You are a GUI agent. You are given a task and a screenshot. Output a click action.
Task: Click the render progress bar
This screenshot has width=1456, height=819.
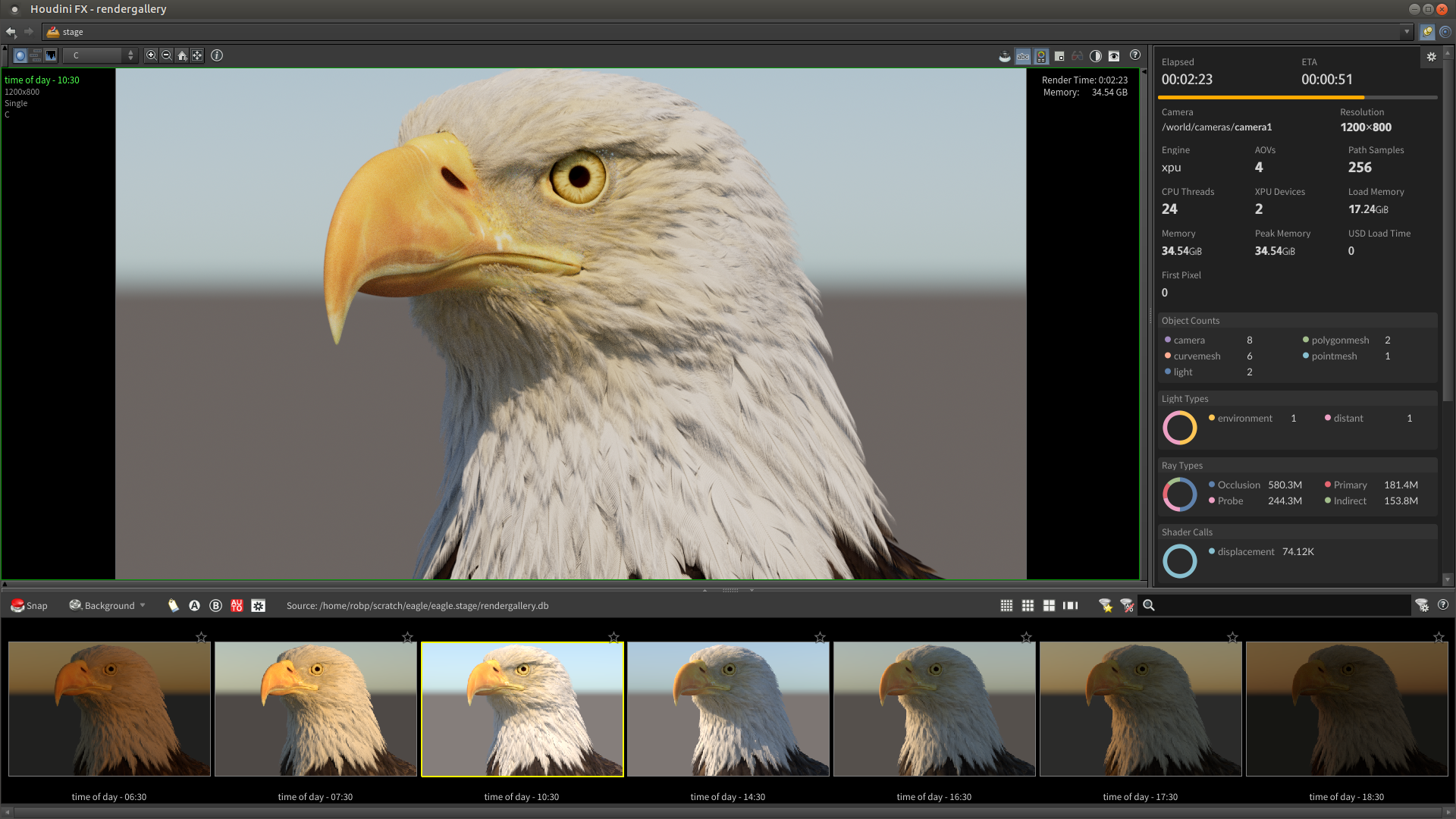(x=1297, y=97)
